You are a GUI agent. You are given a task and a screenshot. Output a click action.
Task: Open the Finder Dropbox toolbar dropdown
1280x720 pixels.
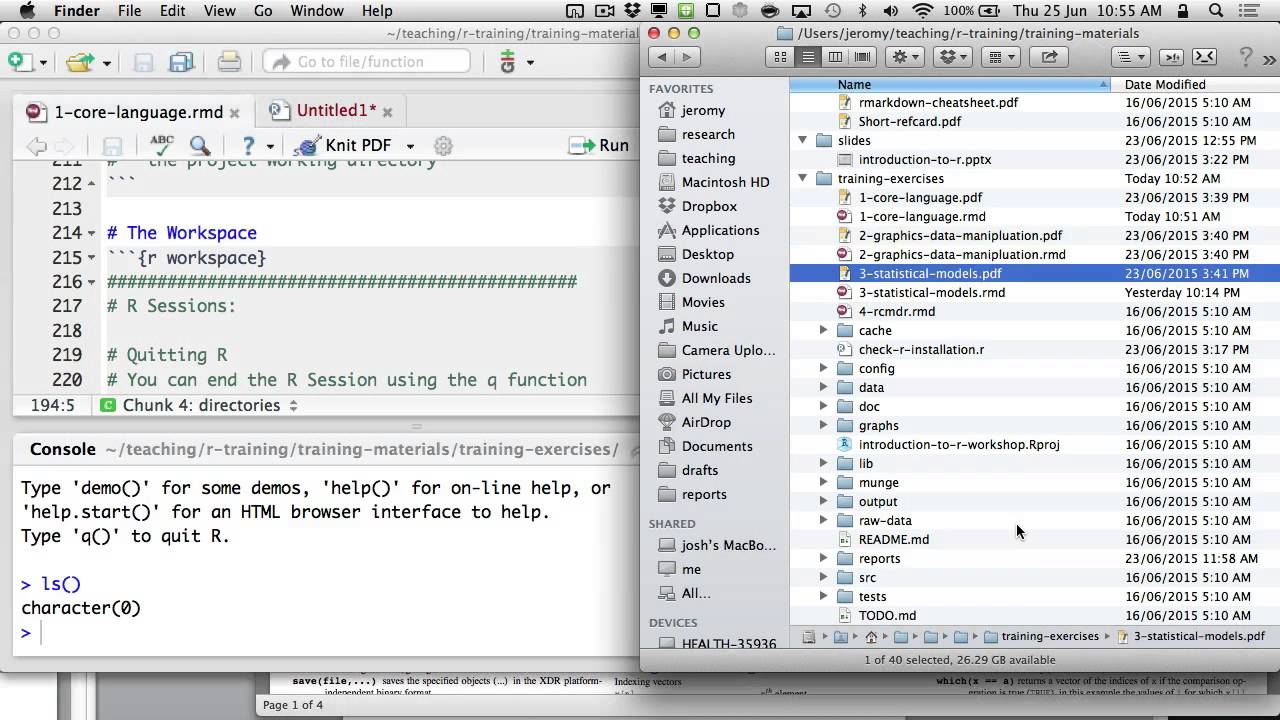[954, 57]
